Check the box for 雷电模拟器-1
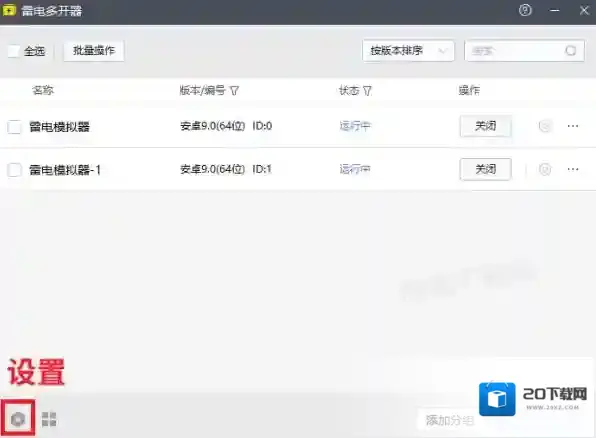Image resolution: width=596 pixels, height=438 pixels. [14, 170]
